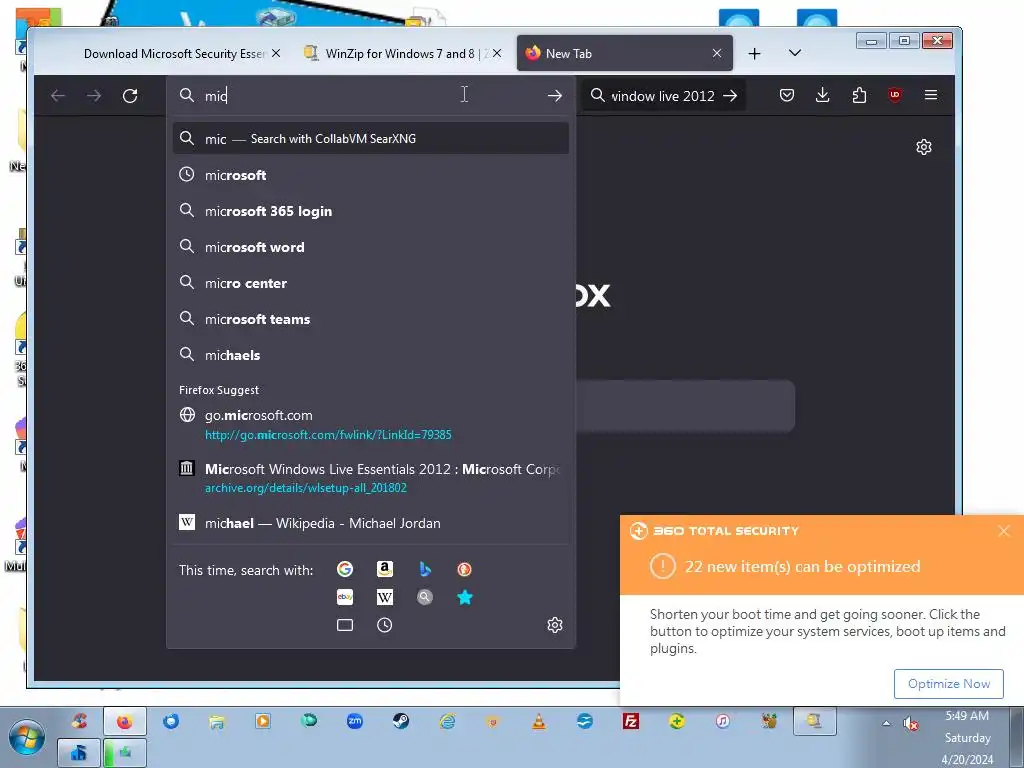1024x768 pixels.
Task: Search this time with DuckDuckGo icon
Action: coord(464,569)
